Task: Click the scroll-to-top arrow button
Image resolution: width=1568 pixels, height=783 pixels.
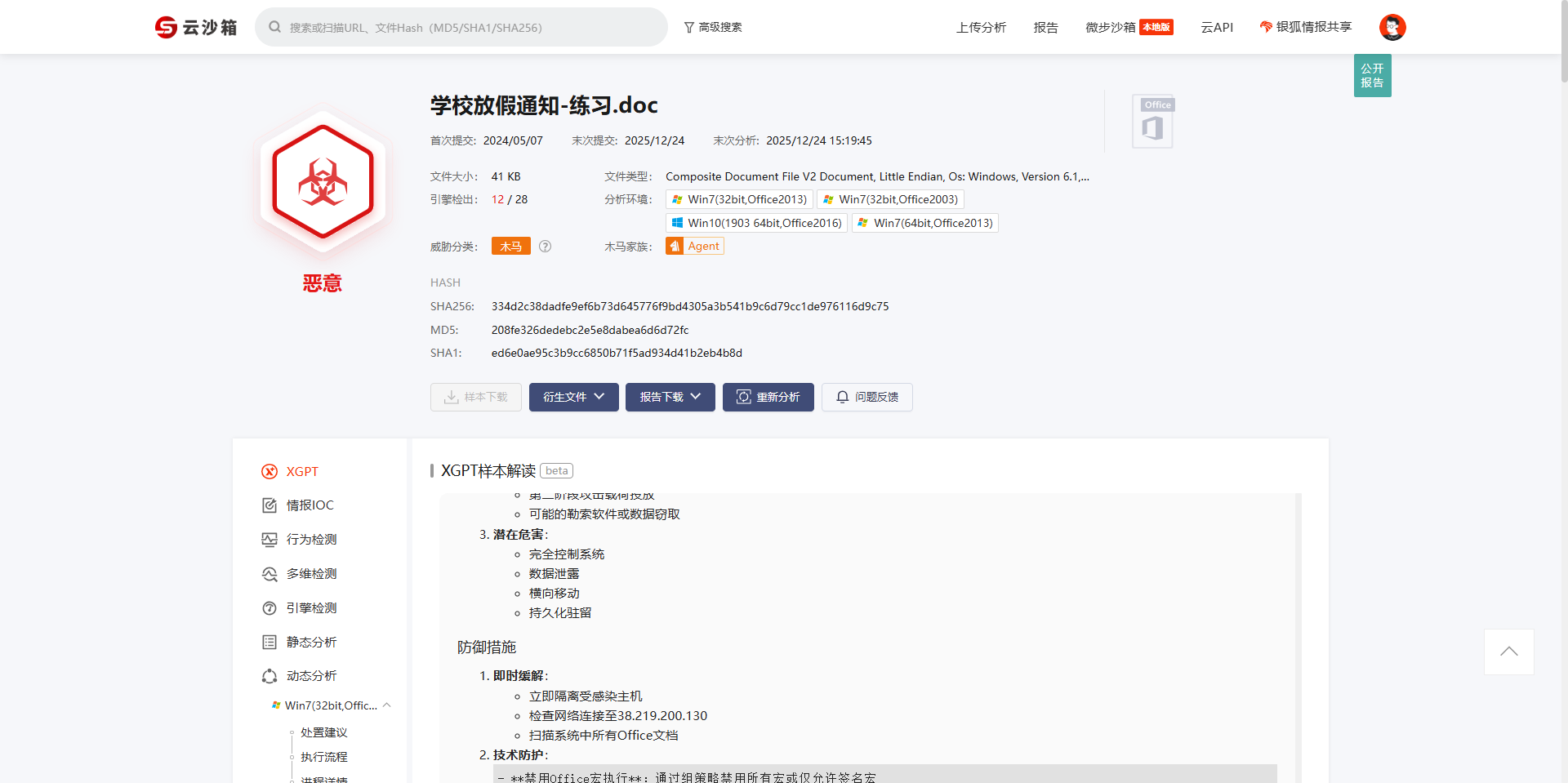Action: pos(1508,652)
